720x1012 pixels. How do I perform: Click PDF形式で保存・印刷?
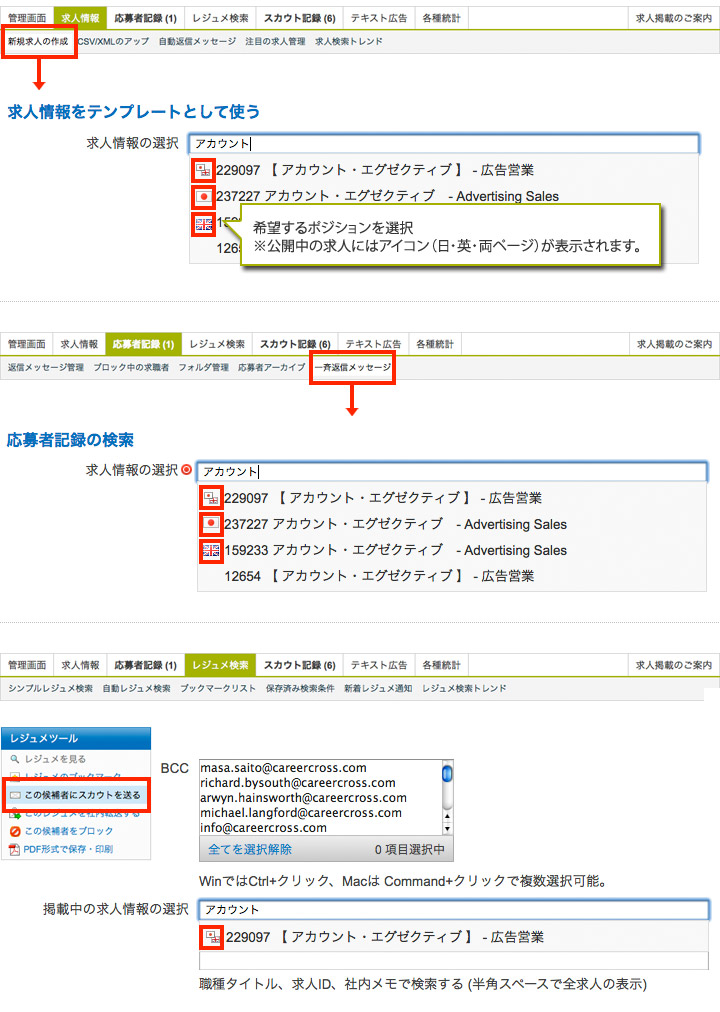(68, 849)
